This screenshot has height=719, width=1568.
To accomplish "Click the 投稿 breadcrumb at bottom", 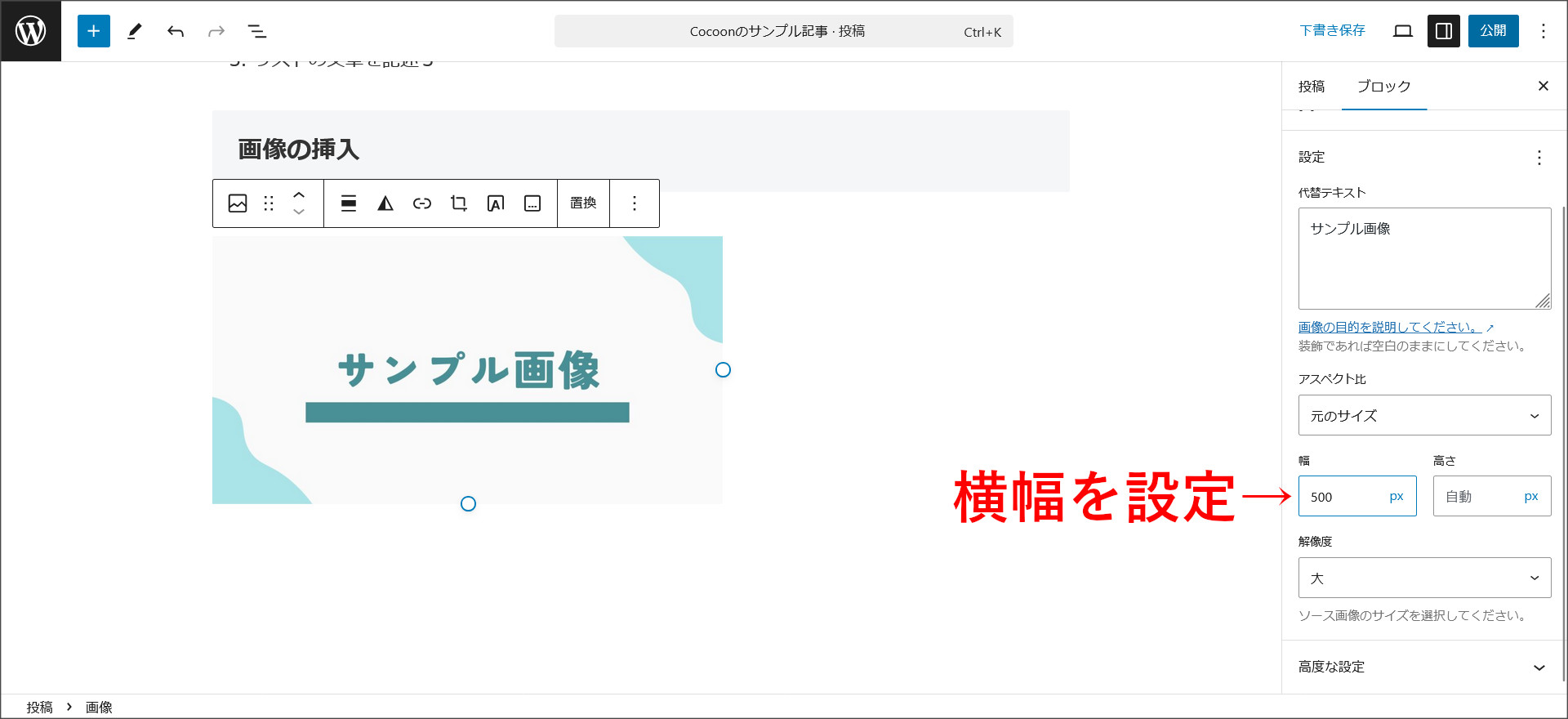I will coord(39,708).
